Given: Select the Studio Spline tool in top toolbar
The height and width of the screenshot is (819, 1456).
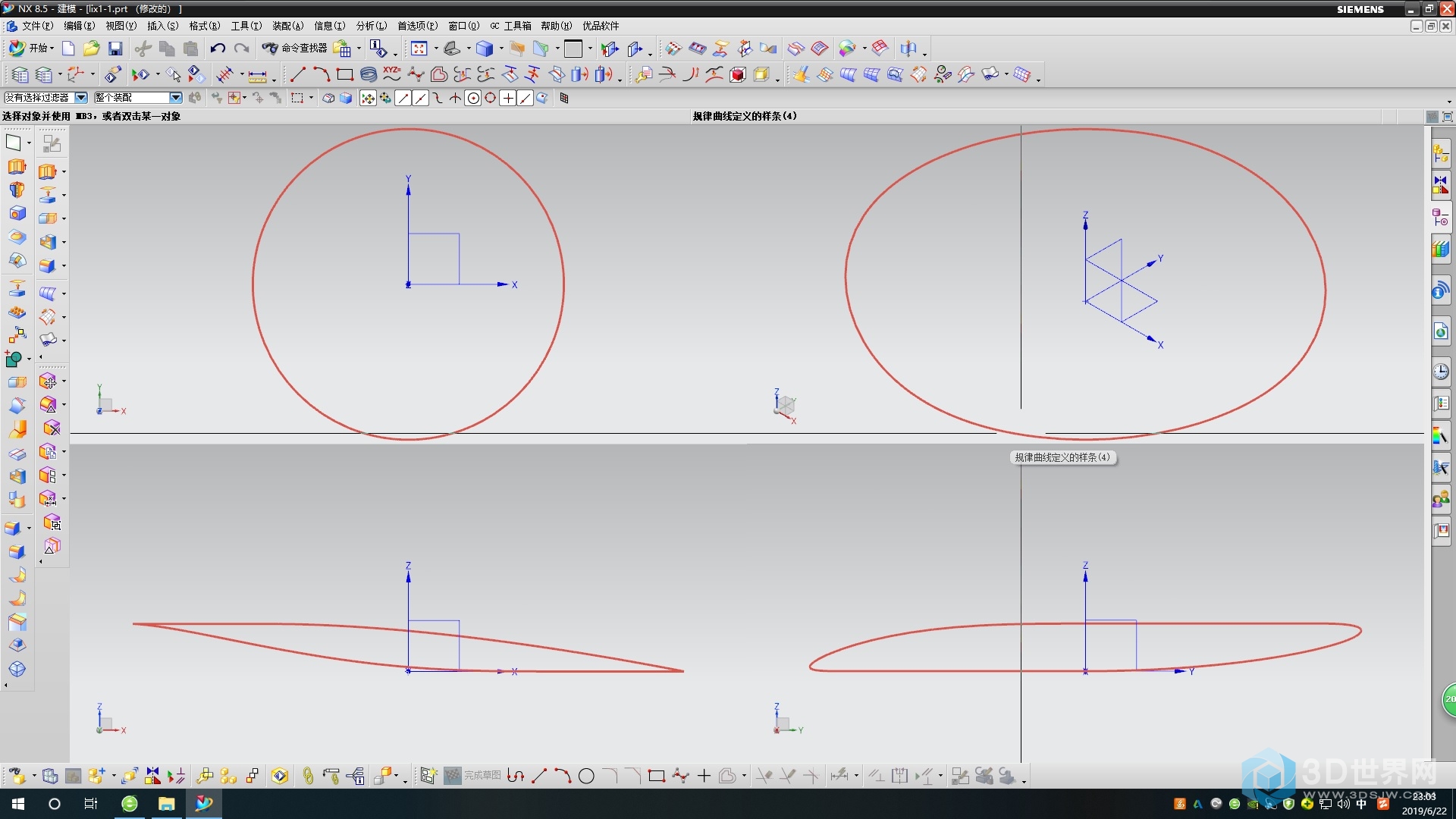Looking at the screenshot, I should [416, 74].
